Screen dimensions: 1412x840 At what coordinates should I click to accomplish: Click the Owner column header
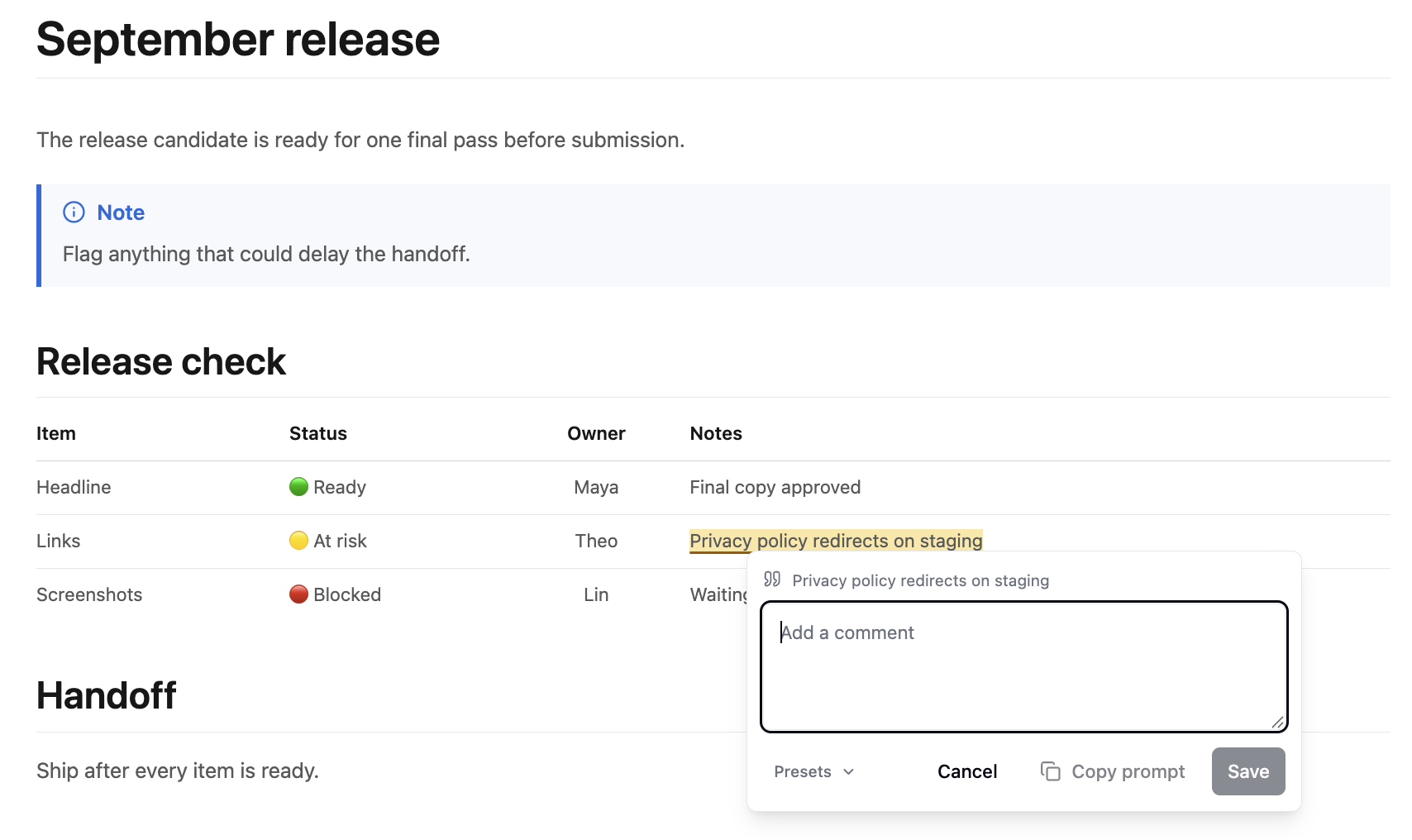[596, 433]
